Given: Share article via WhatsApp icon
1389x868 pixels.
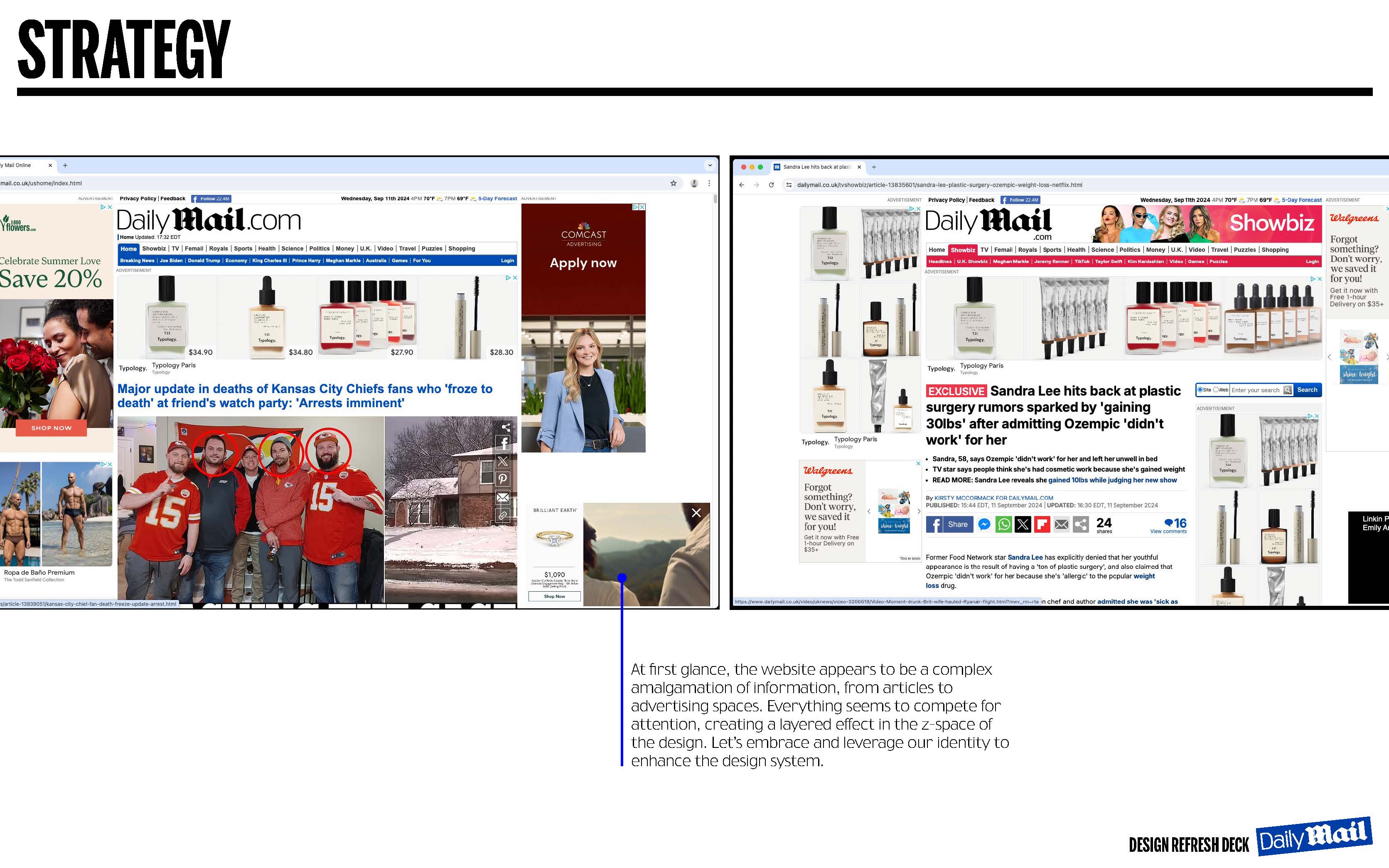Looking at the screenshot, I should pyautogui.click(x=1003, y=524).
